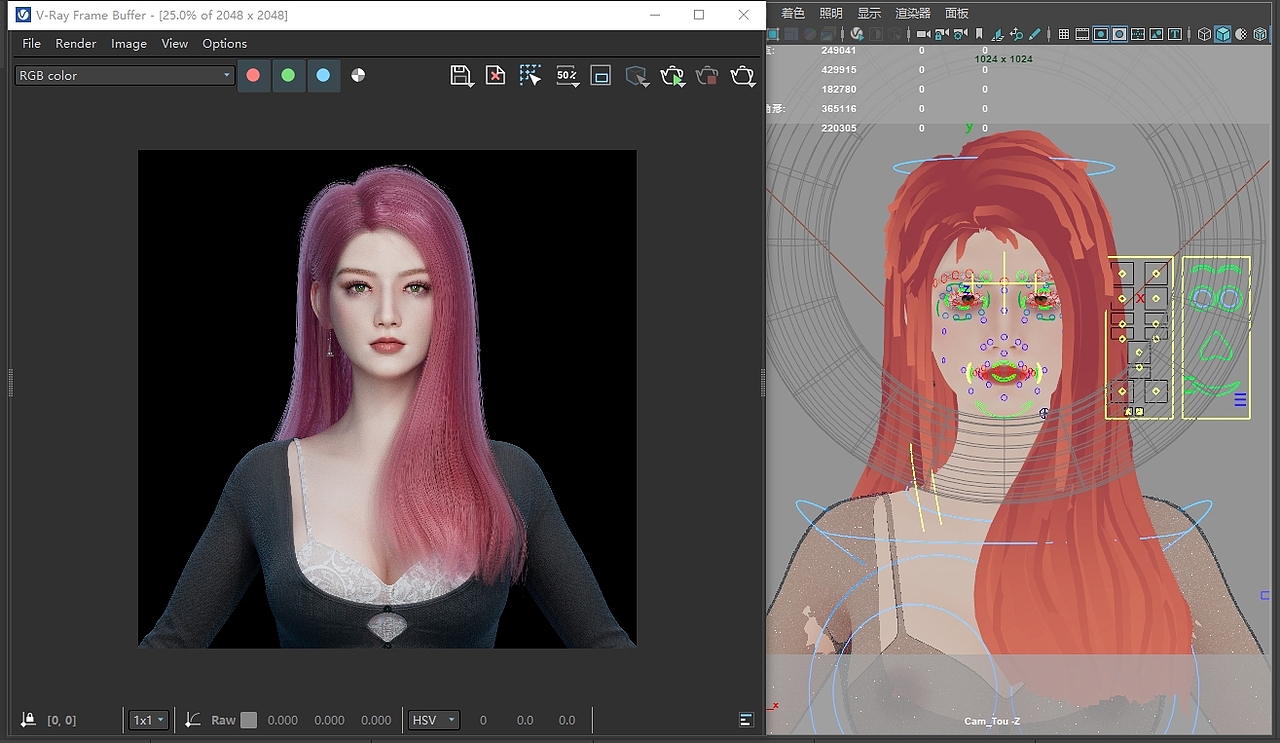Screen dimensions: 1280x743
Task: Activate the region render selection tool
Action: (x=530, y=76)
